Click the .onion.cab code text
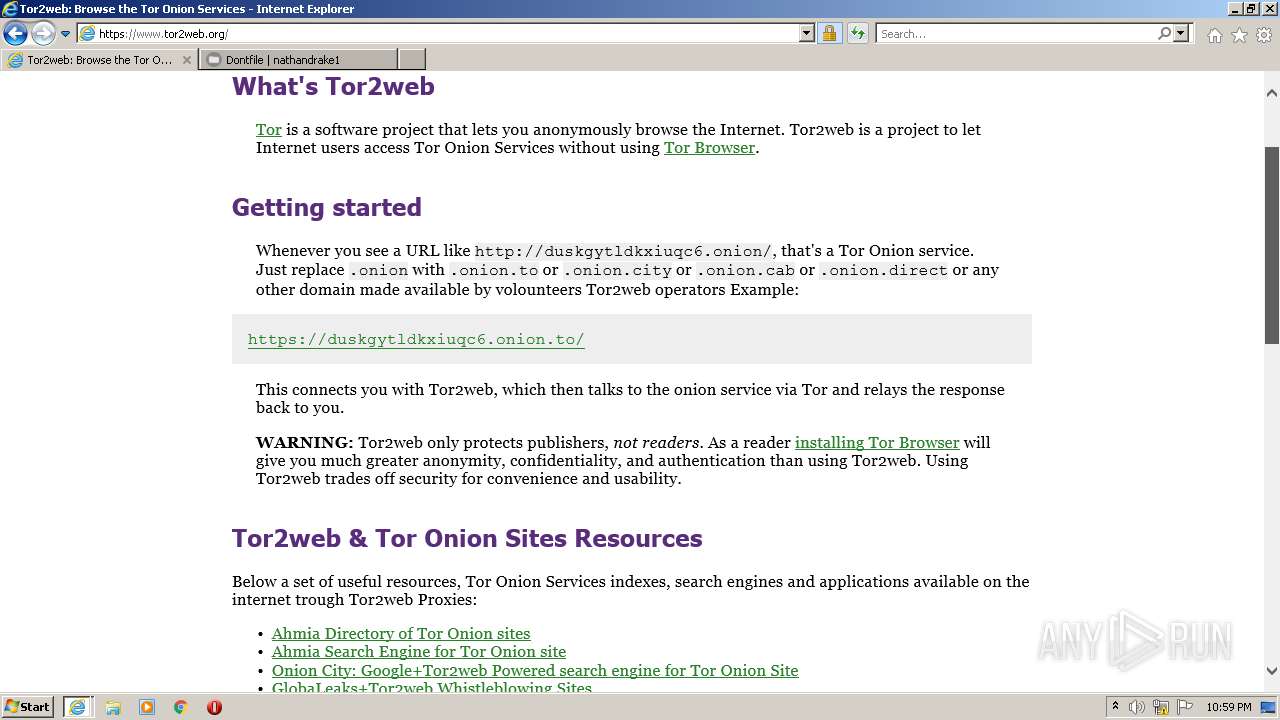This screenshot has height=720, width=1280. coord(746,270)
